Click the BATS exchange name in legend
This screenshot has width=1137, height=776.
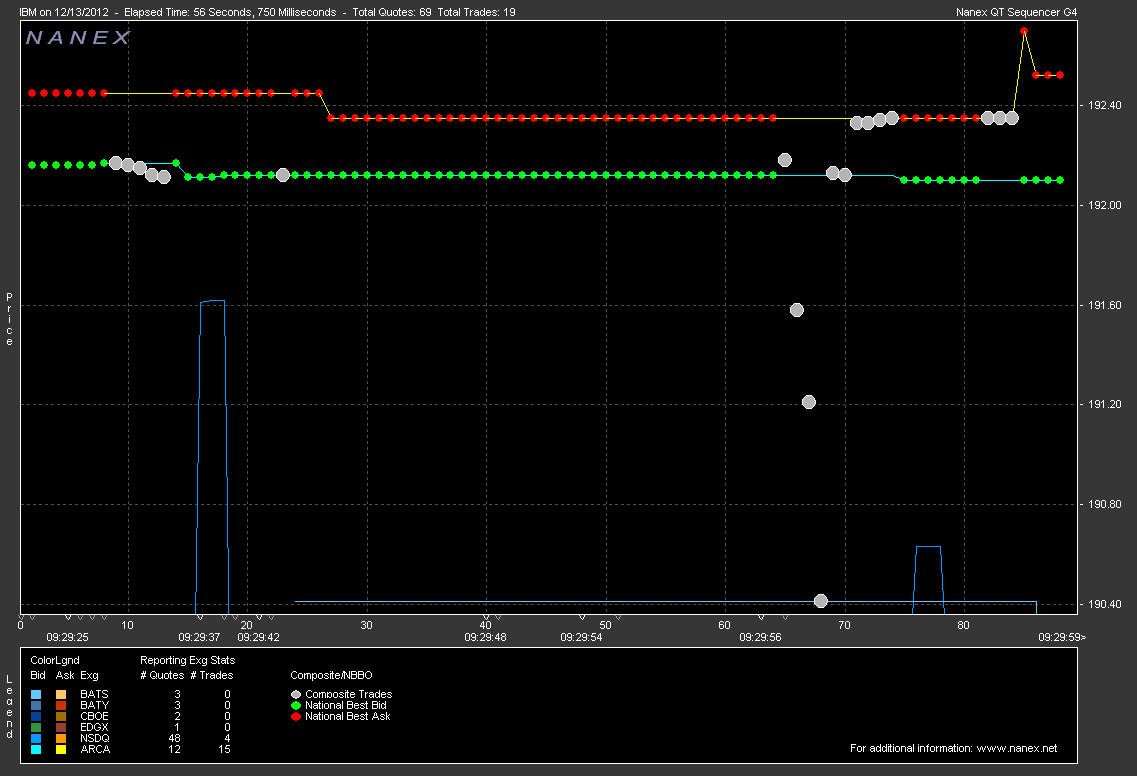tap(94, 695)
